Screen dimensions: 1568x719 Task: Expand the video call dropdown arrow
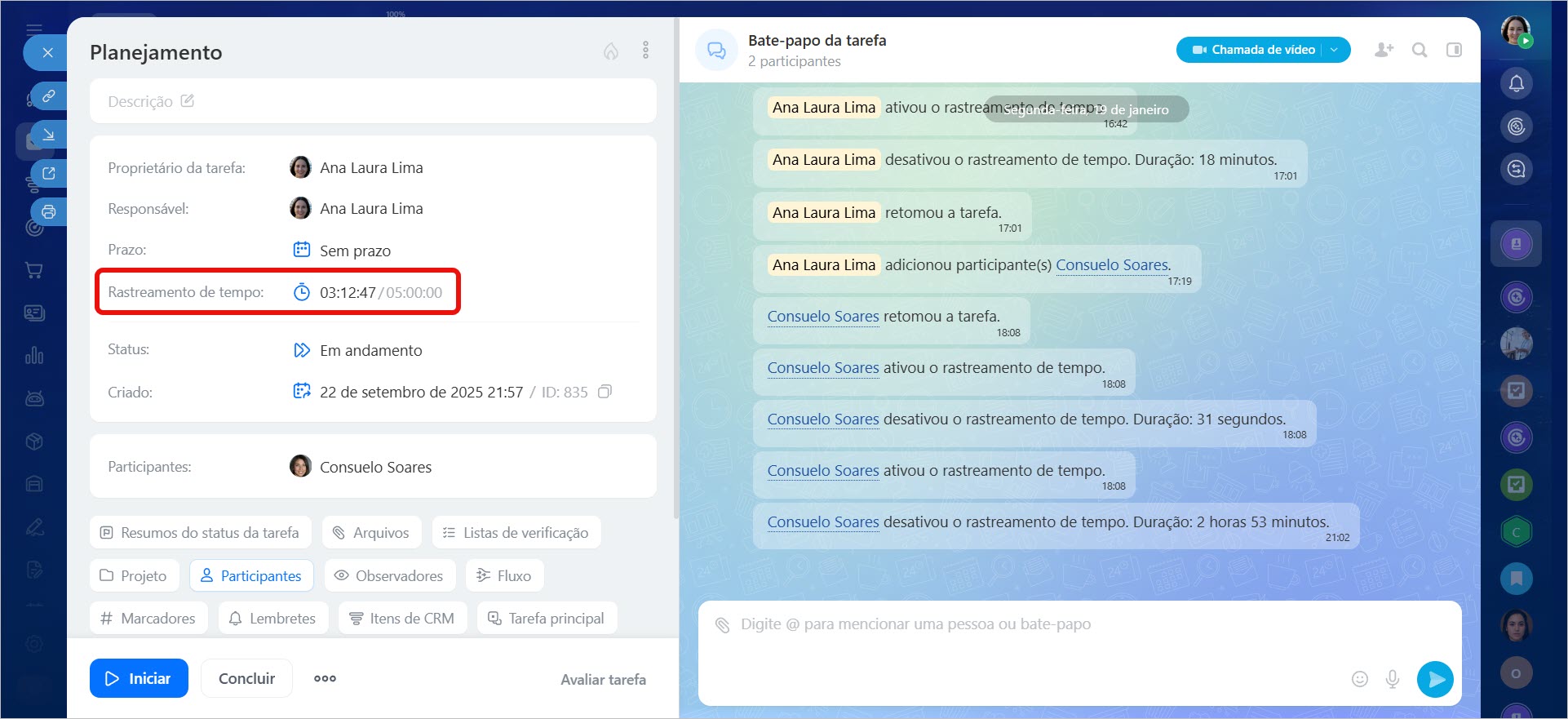[x=1335, y=50]
